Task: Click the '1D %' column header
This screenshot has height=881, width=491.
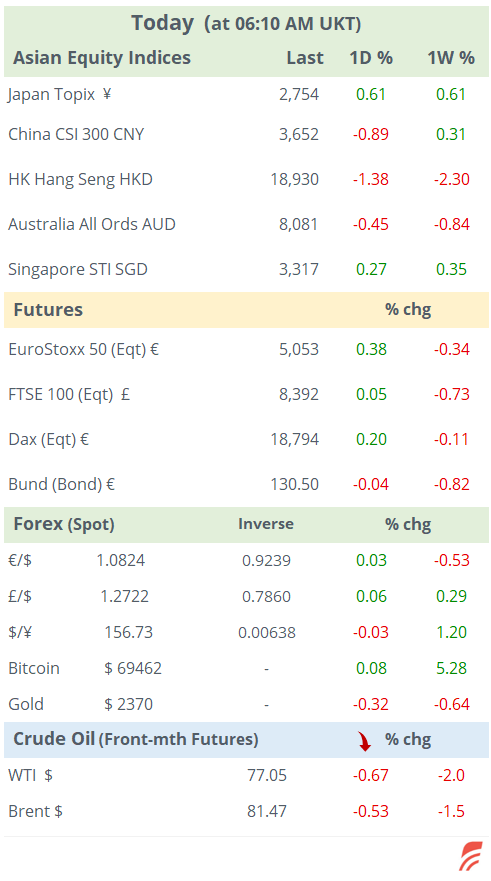Action: click(x=371, y=57)
